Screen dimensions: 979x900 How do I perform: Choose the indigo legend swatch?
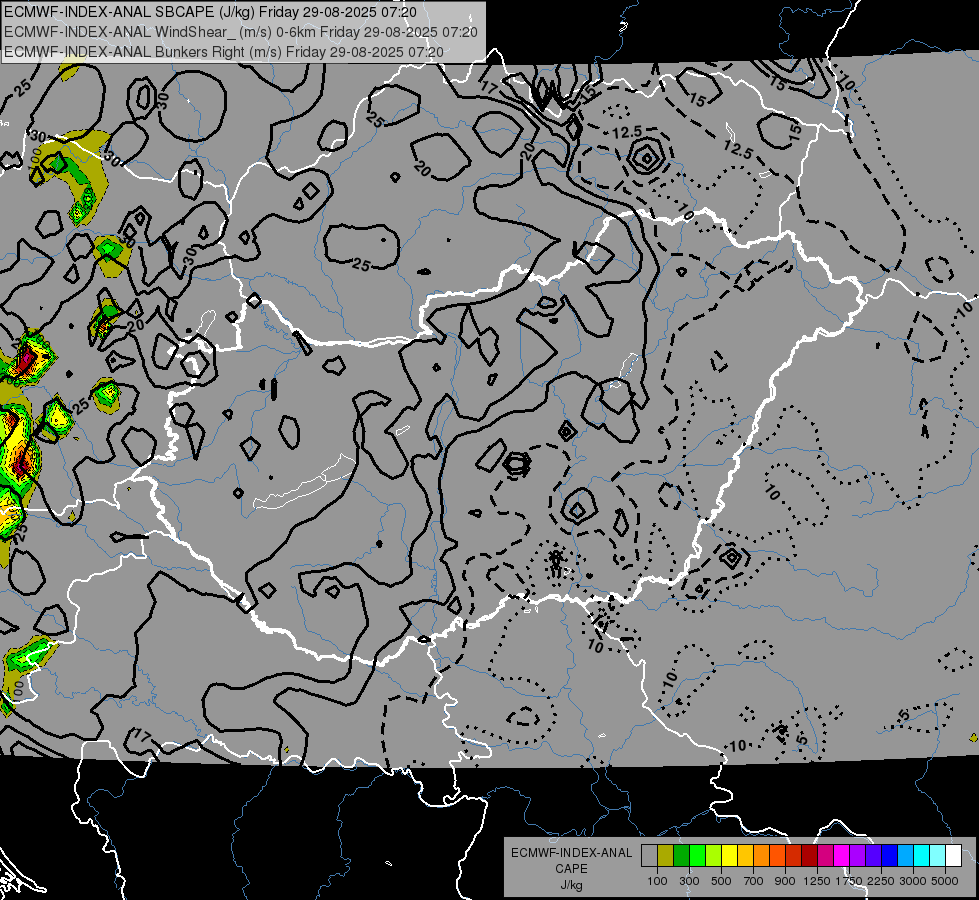tap(873, 856)
